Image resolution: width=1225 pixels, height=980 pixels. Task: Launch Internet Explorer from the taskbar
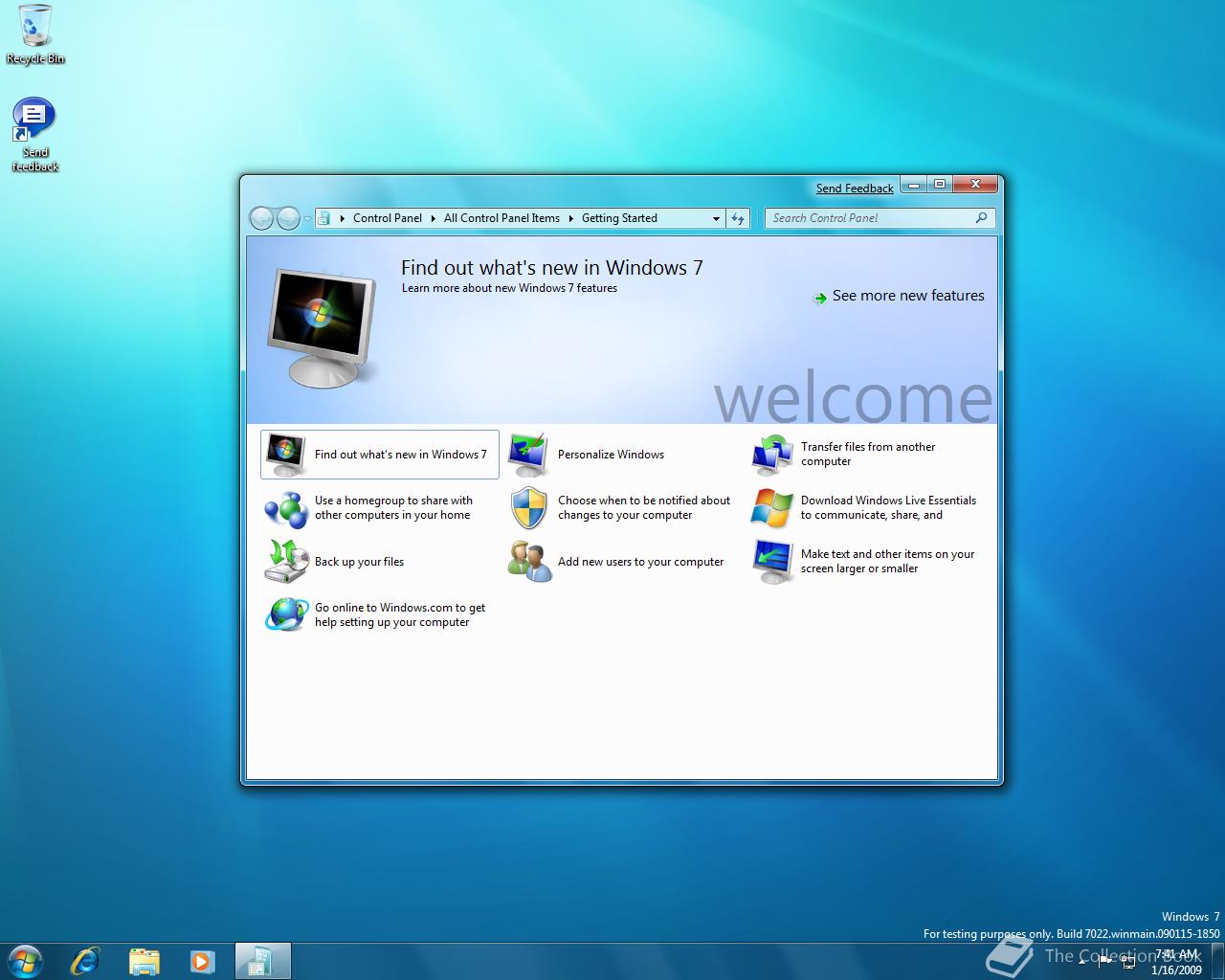pos(85,961)
